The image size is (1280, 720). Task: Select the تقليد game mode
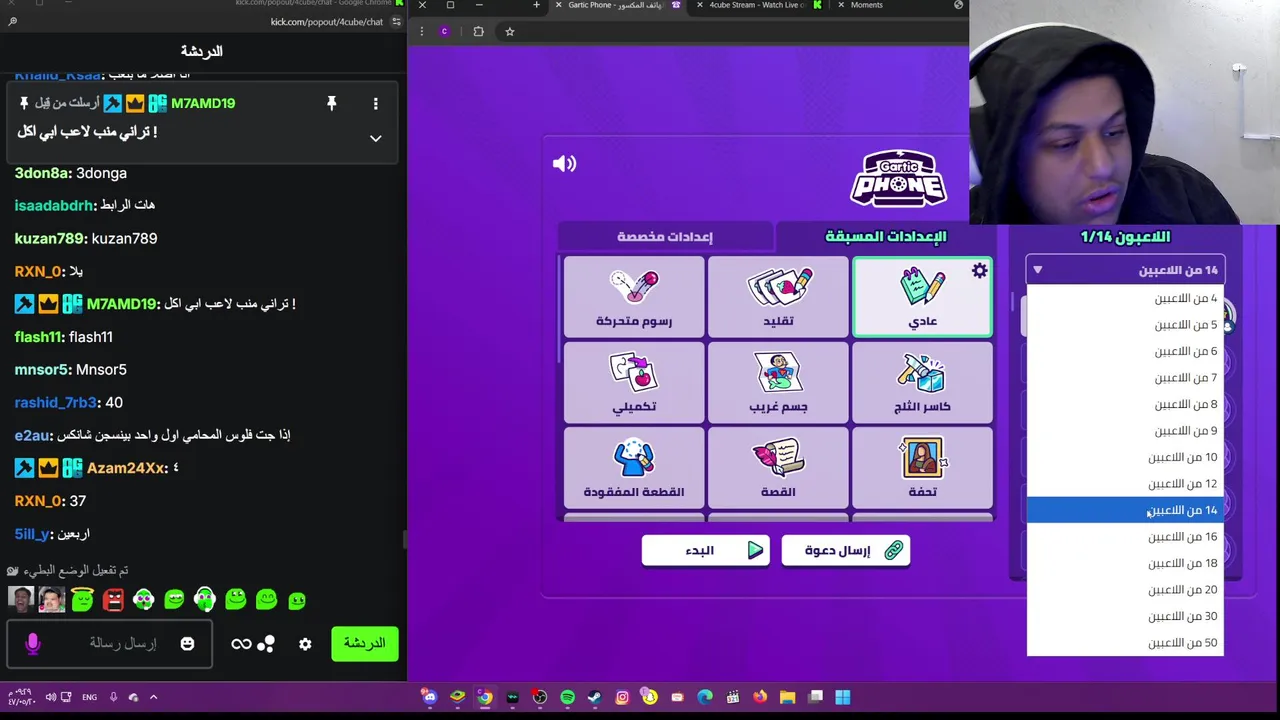tap(778, 297)
